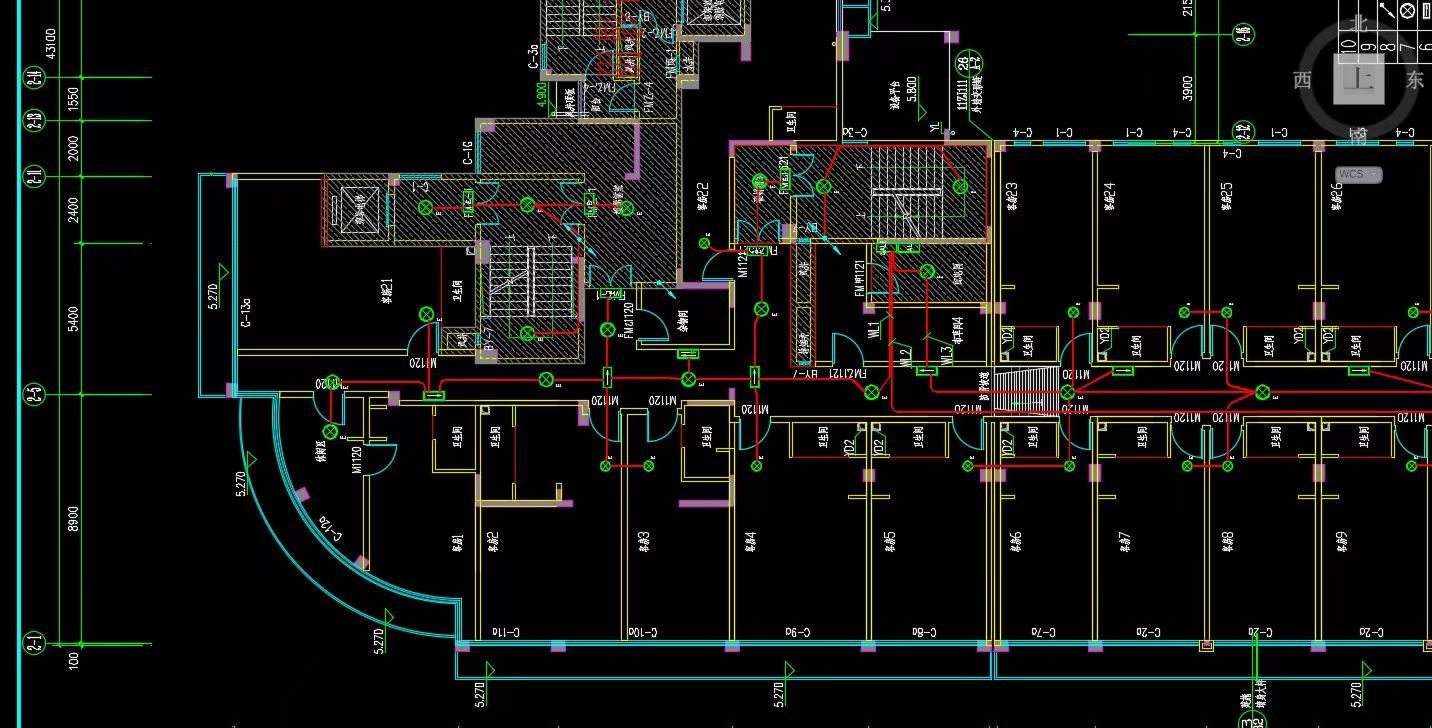Click the 北 (north) direction on ViewCube compass

point(1358,23)
